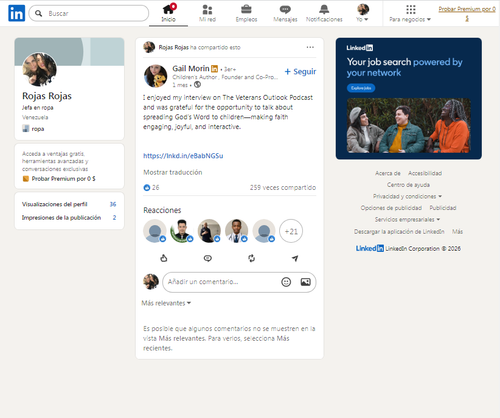
Task: Open fourth reactor avatar in white coat
Action: (x=237, y=231)
